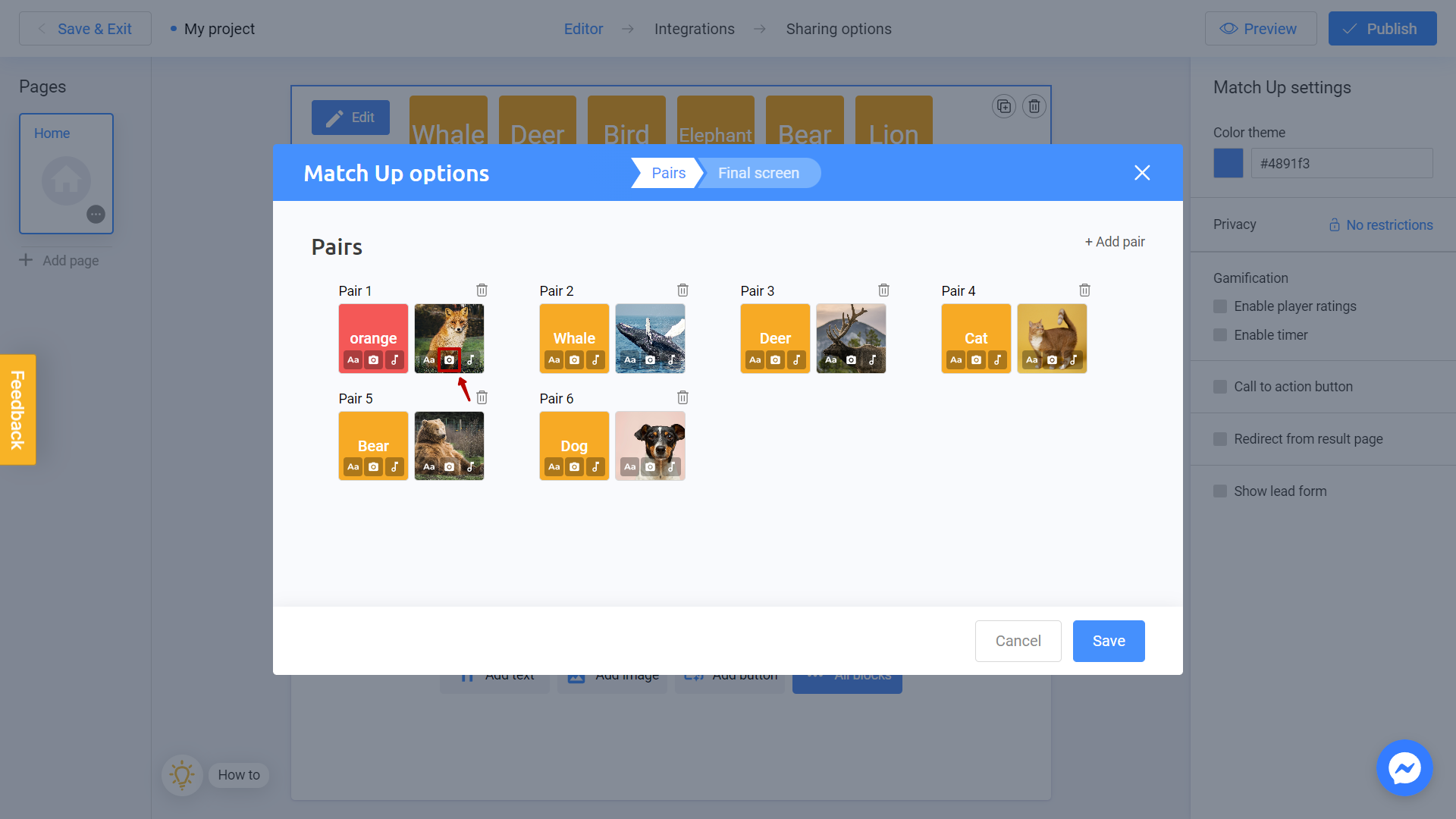Go to the Integrations step
The image size is (1456, 819).
695,29
